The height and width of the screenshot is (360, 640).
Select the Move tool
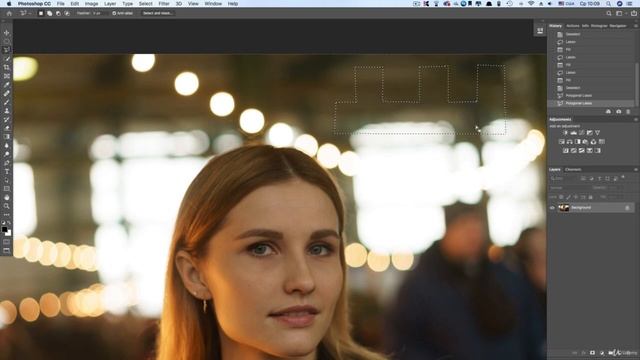click(x=7, y=33)
